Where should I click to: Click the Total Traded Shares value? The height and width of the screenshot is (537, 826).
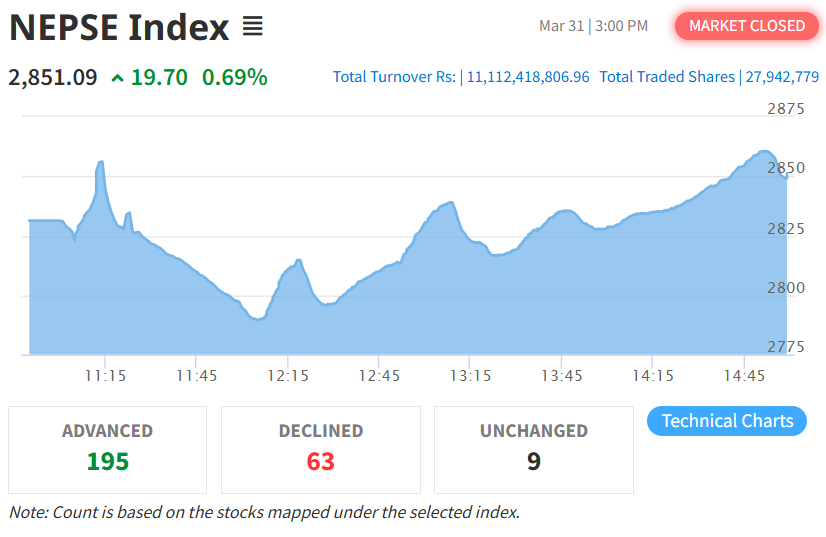[x=782, y=77]
